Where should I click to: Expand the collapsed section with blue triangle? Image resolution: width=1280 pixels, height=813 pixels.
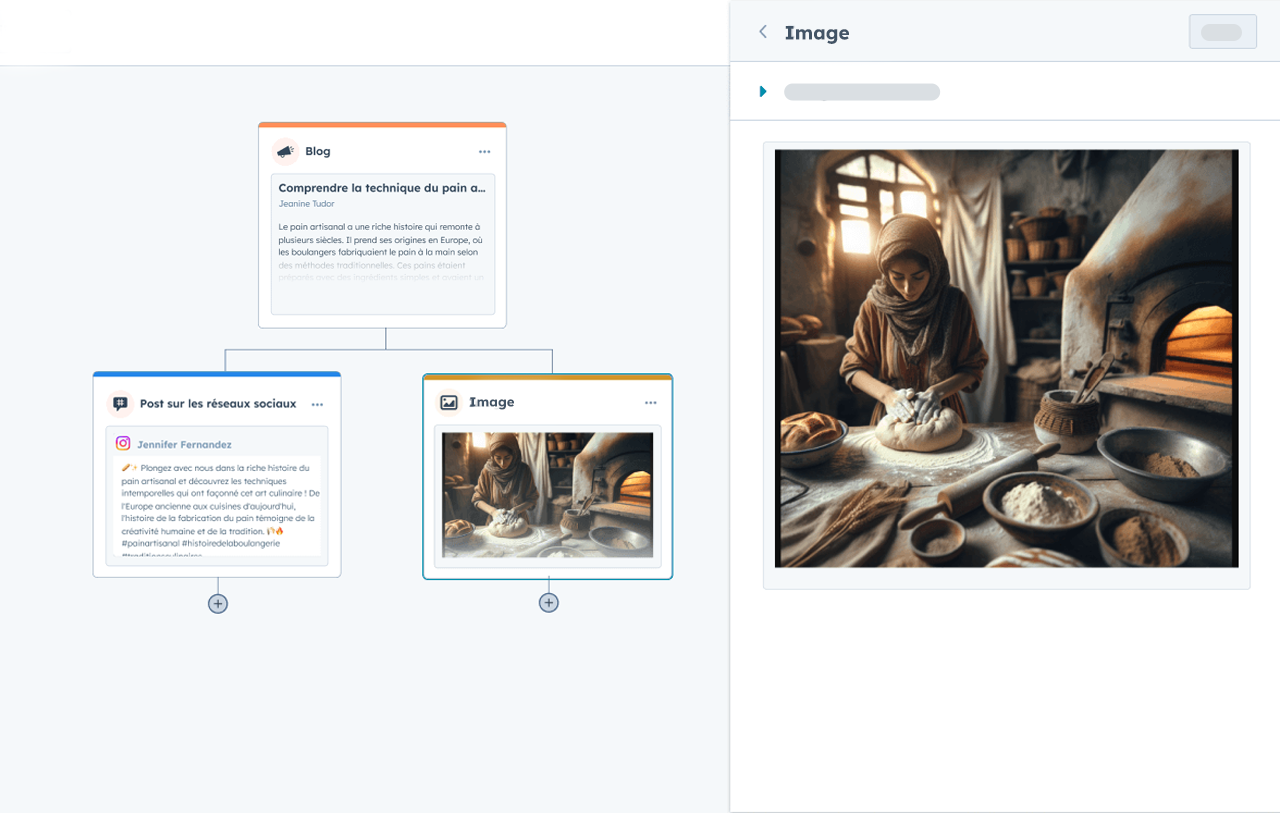click(x=763, y=92)
